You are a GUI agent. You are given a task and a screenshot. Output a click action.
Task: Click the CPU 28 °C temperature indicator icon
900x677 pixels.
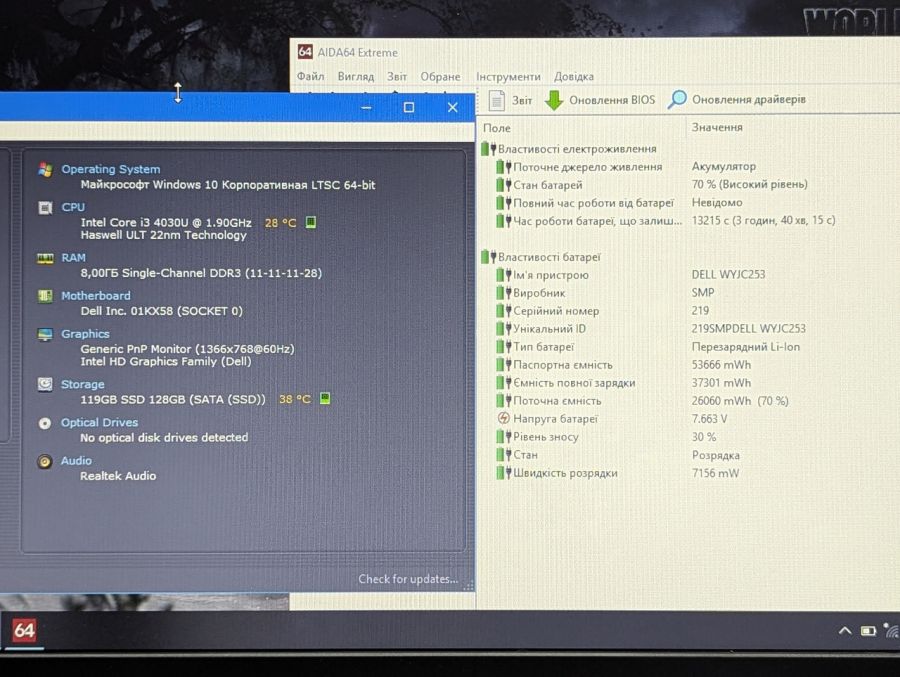[x=311, y=222]
